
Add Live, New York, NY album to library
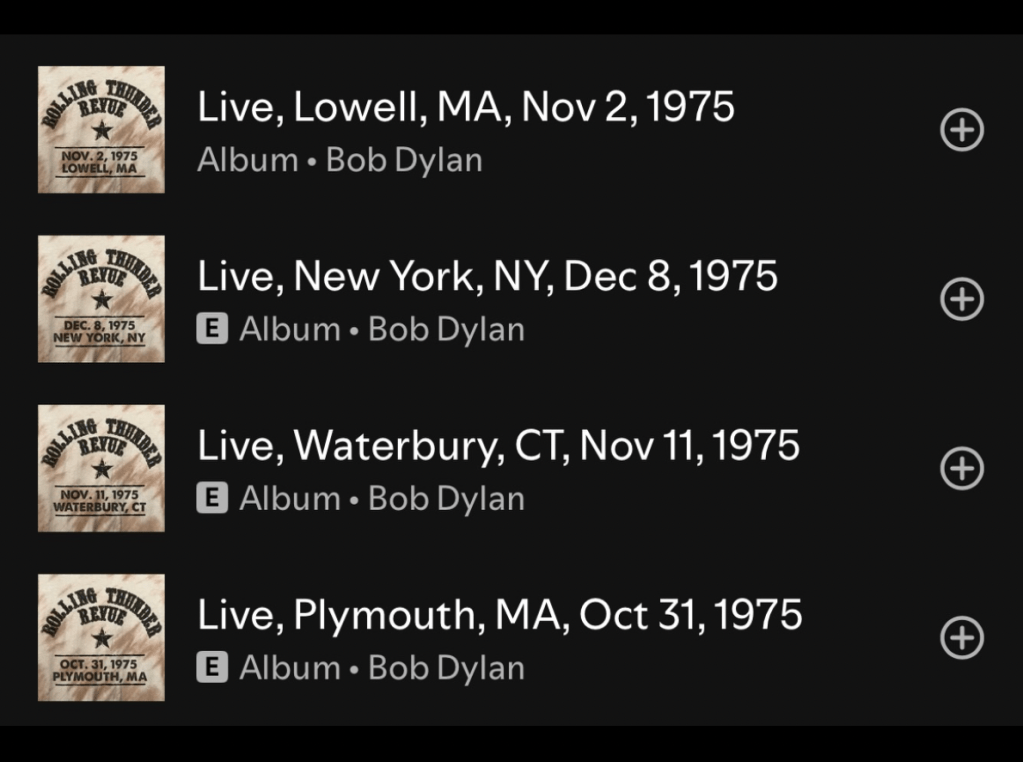[962, 299]
